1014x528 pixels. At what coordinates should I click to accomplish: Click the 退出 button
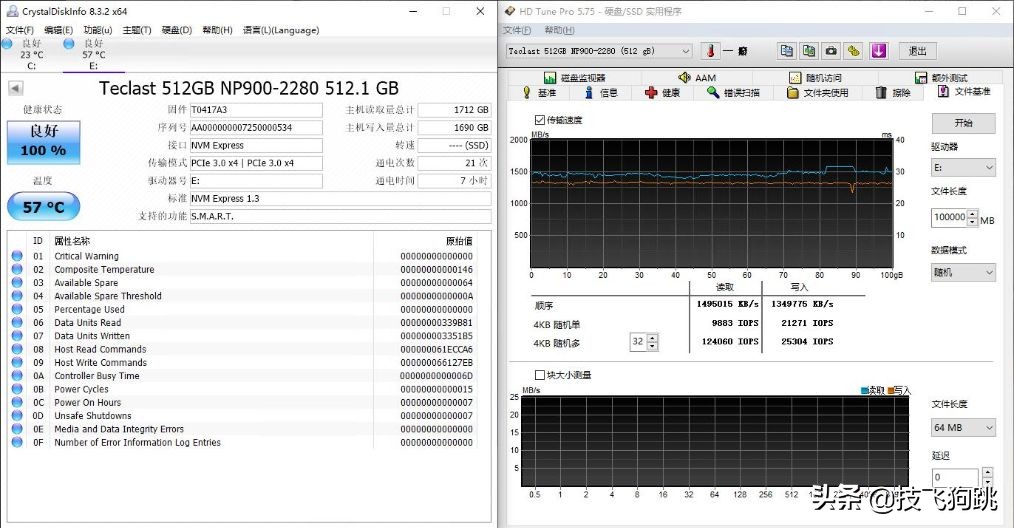(917, 51)
